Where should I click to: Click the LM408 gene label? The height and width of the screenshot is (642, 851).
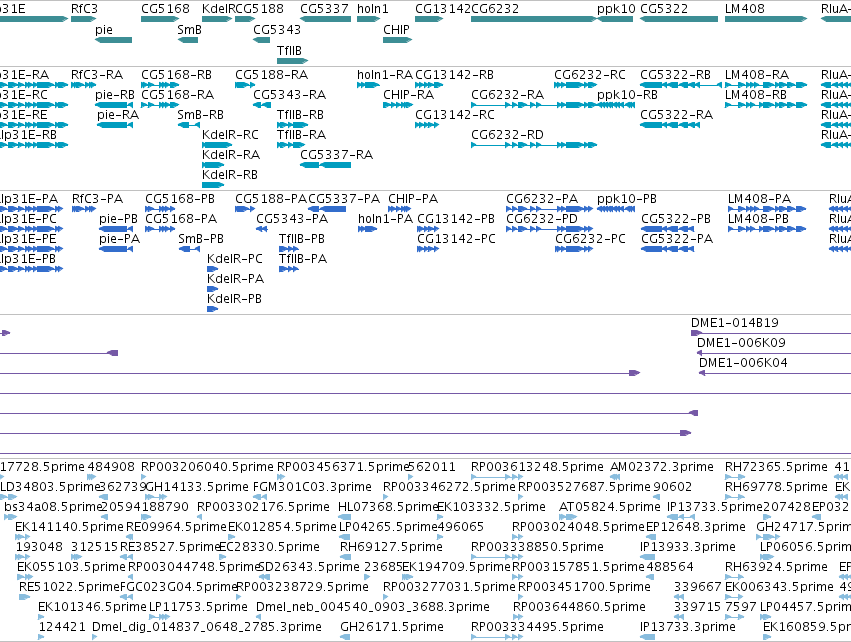745,9
